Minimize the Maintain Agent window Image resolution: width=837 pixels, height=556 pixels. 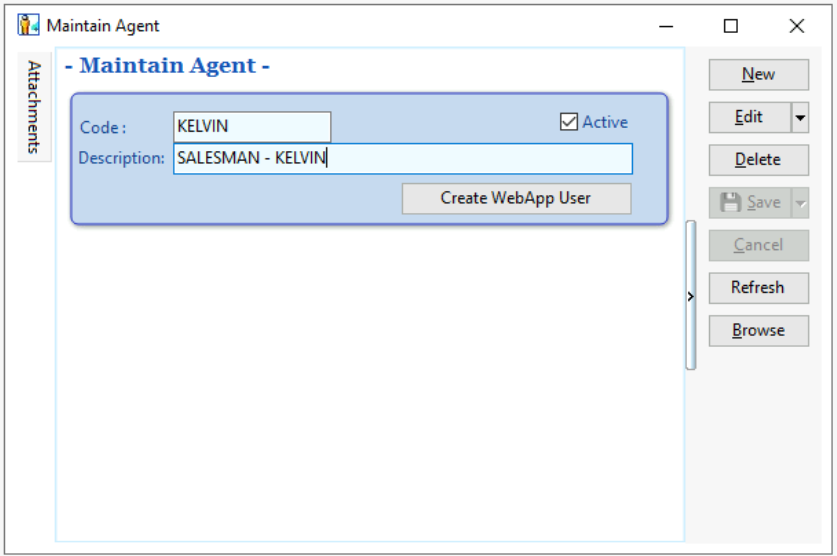coord(665,26)
